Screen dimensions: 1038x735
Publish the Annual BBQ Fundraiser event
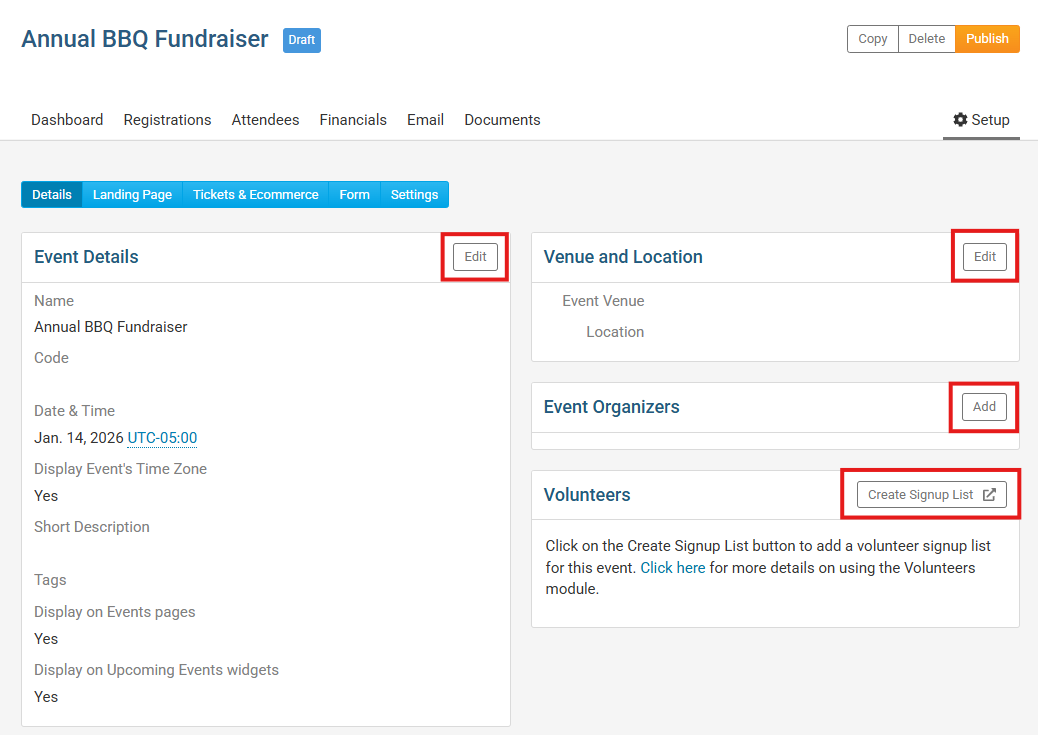[x=987, y=39]
